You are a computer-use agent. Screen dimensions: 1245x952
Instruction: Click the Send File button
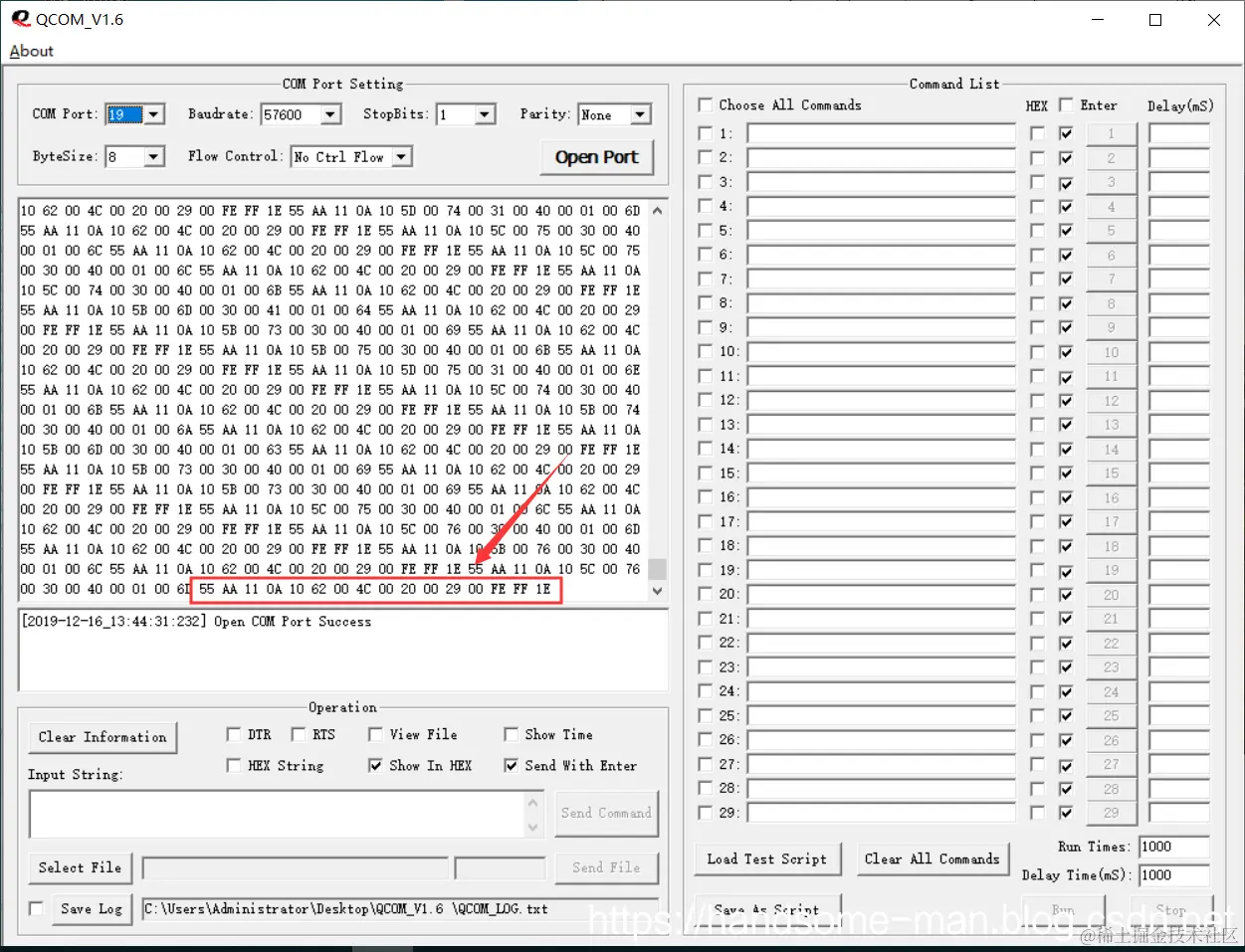pyautogui.click(x=605, y=867)
